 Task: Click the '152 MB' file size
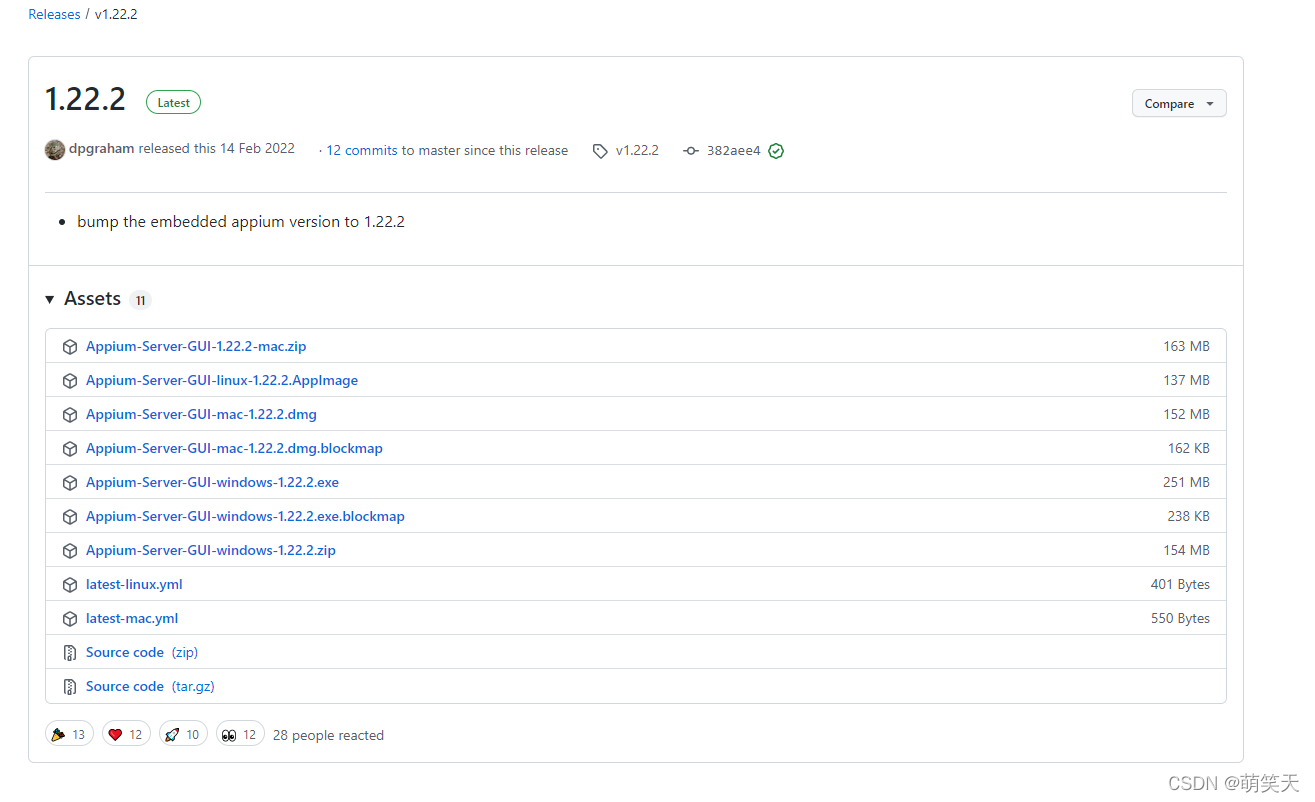[1186, 414]
